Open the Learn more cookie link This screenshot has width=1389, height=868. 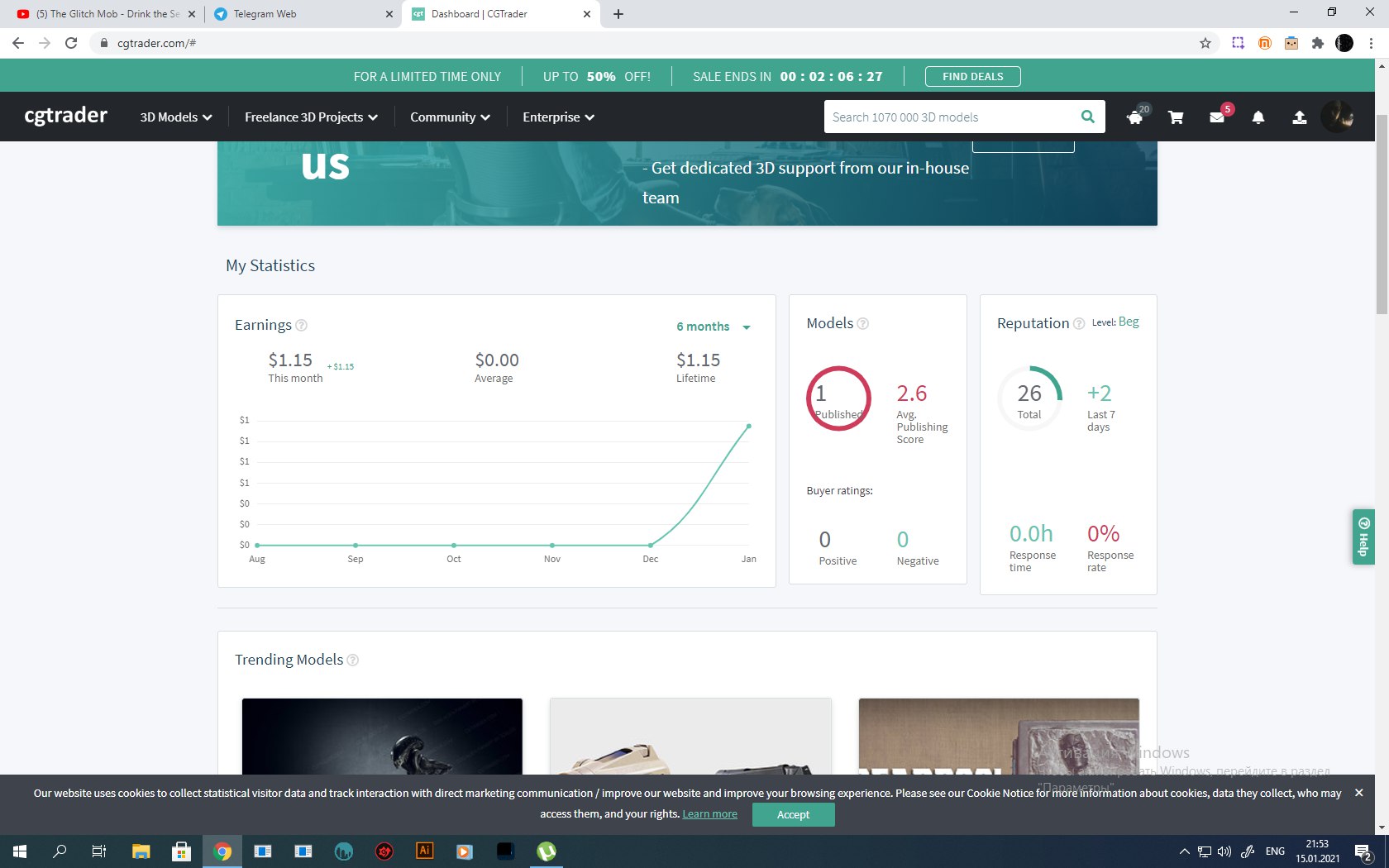709,814
